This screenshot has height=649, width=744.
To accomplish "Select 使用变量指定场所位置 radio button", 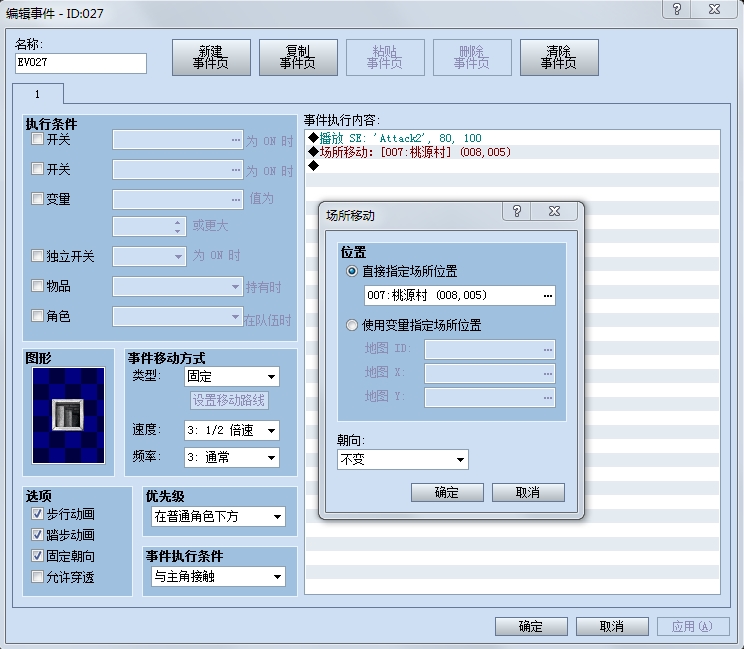I will tap(352, 325).
